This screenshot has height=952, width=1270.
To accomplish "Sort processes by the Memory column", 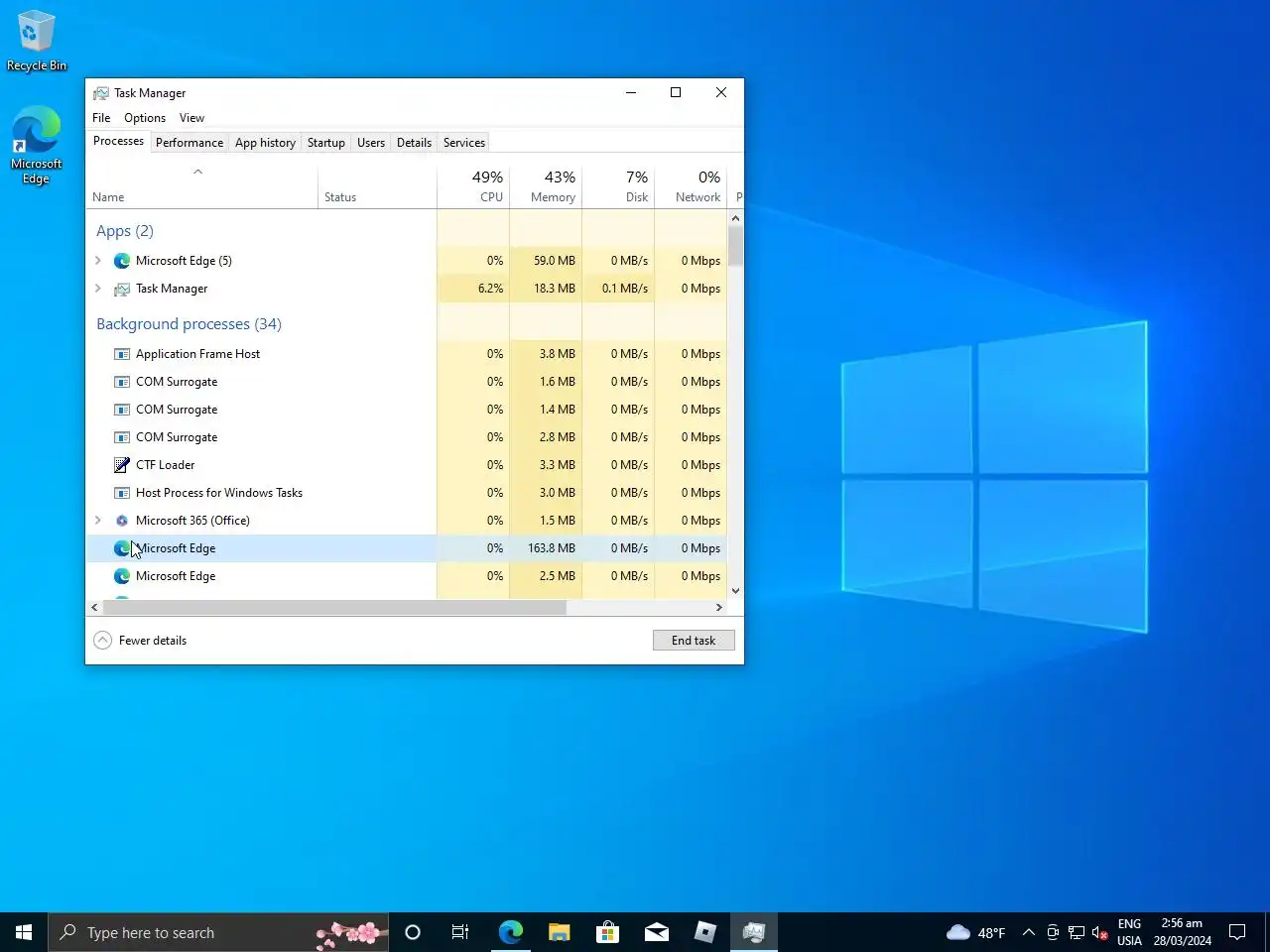I will pos(546,186).
